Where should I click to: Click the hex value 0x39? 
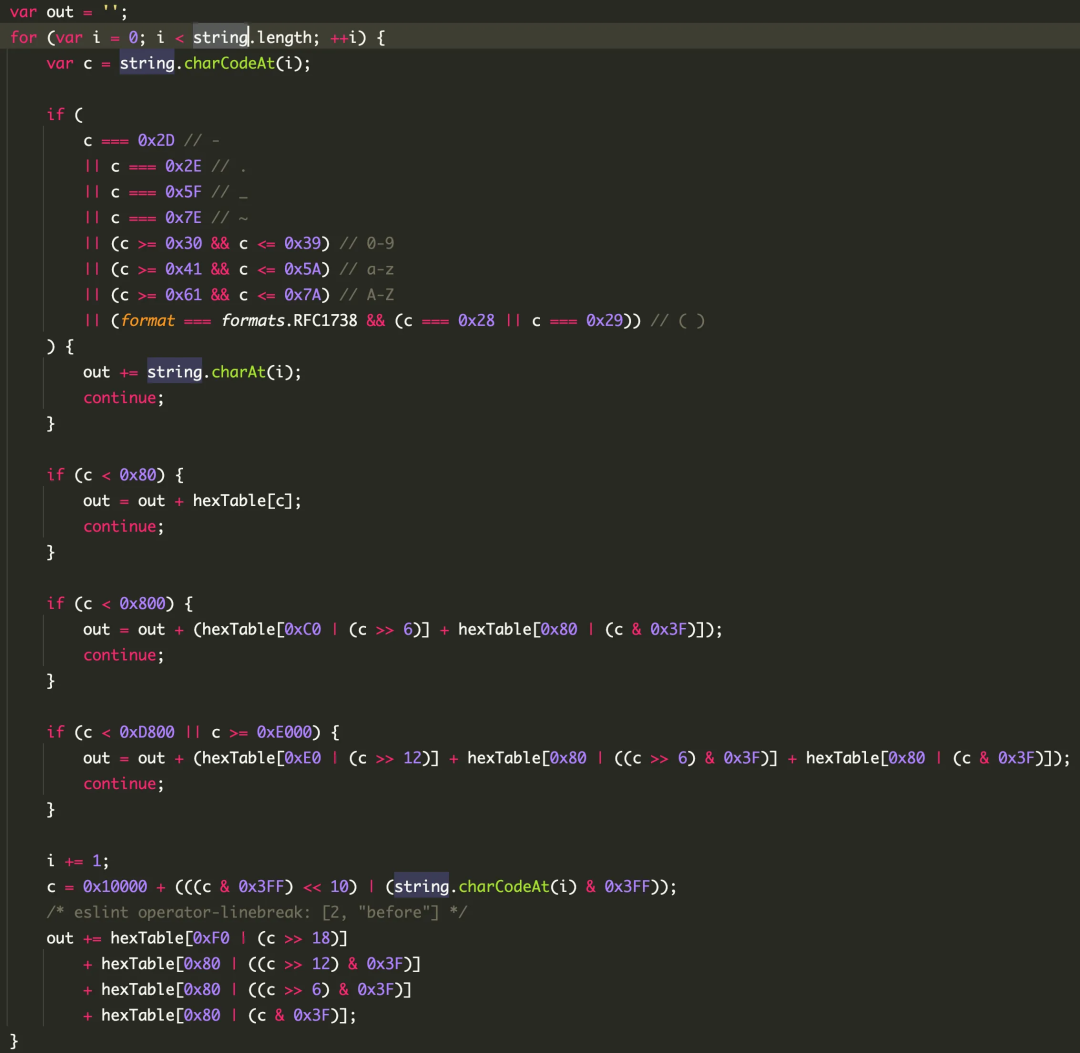click(x=302, y=243)
